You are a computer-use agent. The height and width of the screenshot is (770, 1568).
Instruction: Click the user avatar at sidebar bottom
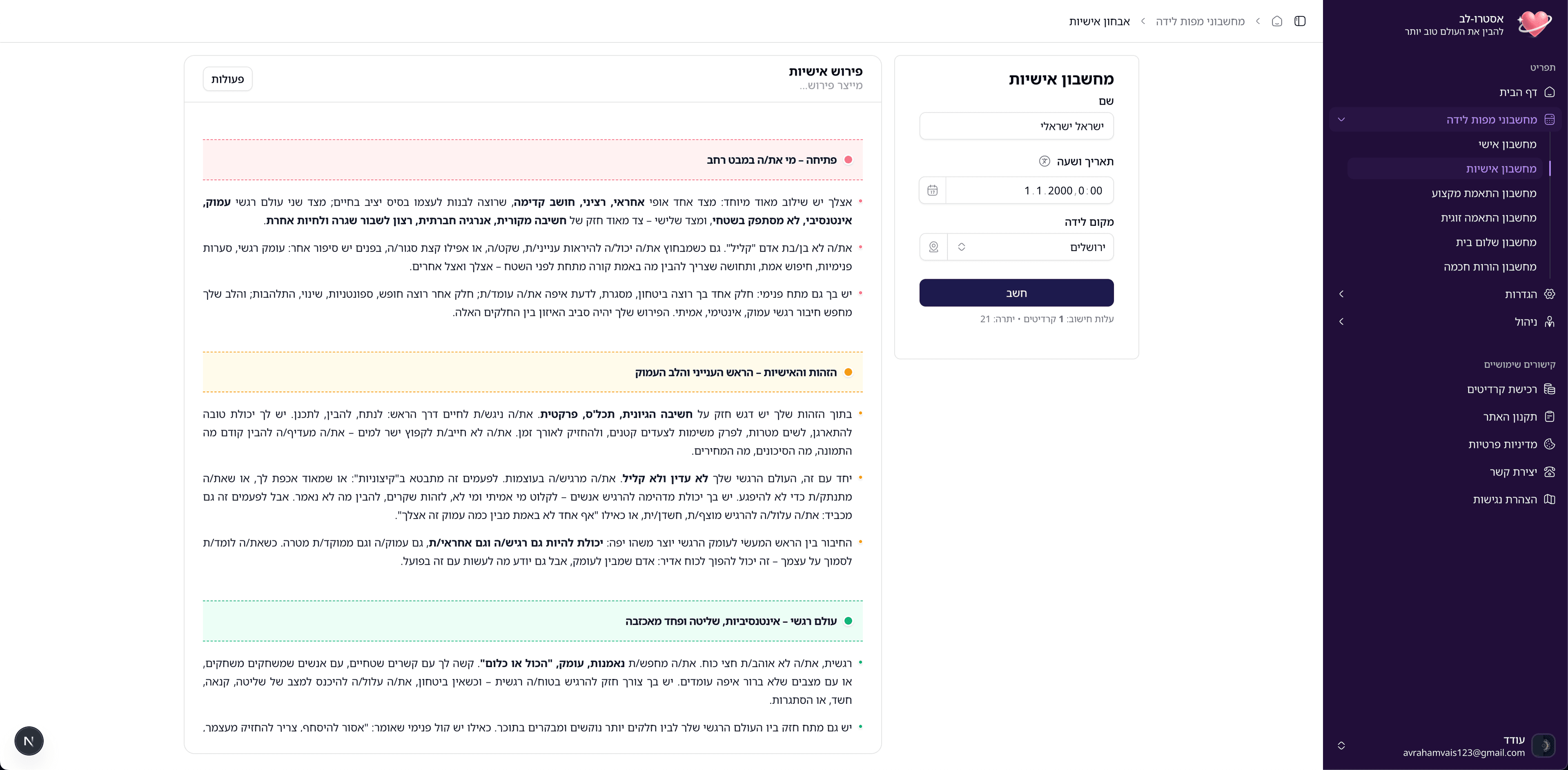coord(1543,745)
